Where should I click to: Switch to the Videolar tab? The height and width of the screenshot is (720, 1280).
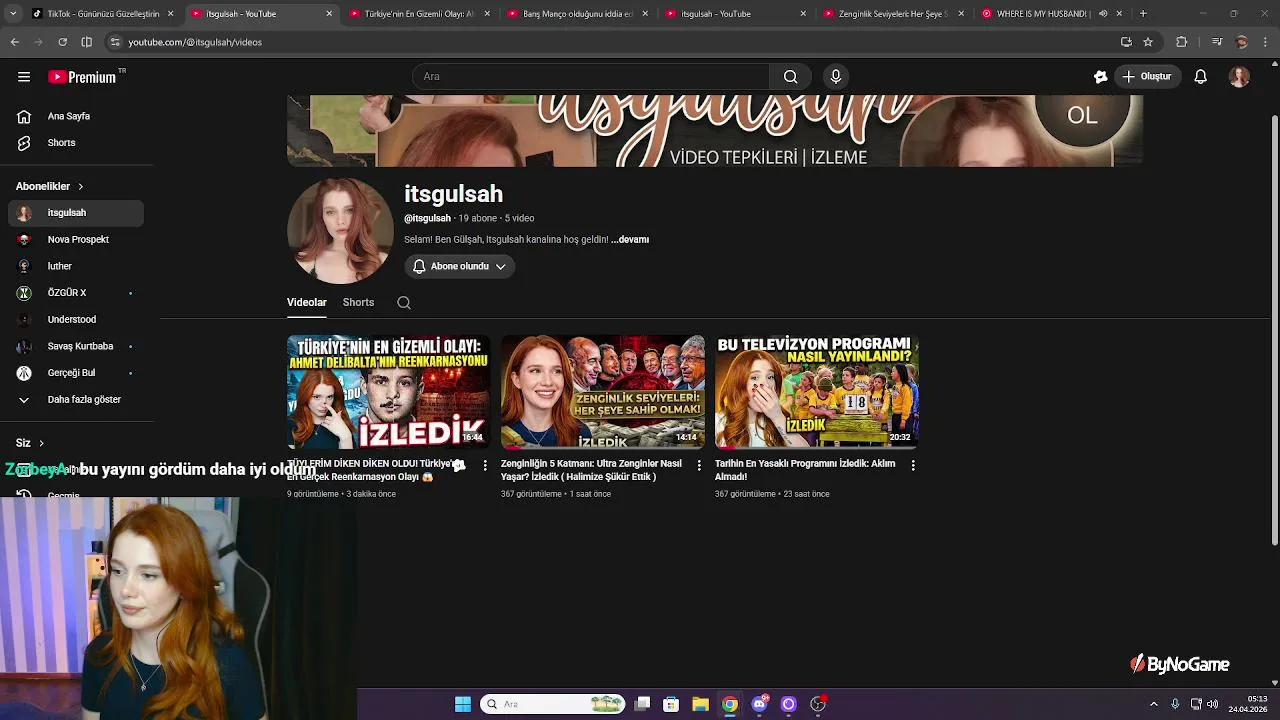307,302
